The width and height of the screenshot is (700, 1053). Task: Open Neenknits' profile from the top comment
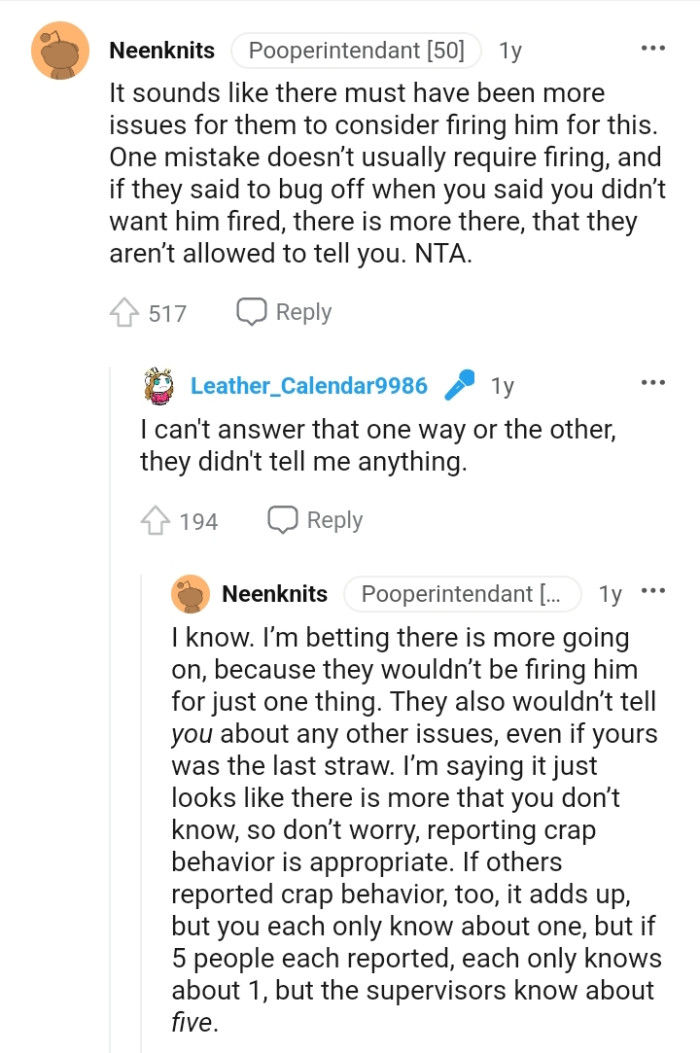pyautogui.click(x=162, y=49)
